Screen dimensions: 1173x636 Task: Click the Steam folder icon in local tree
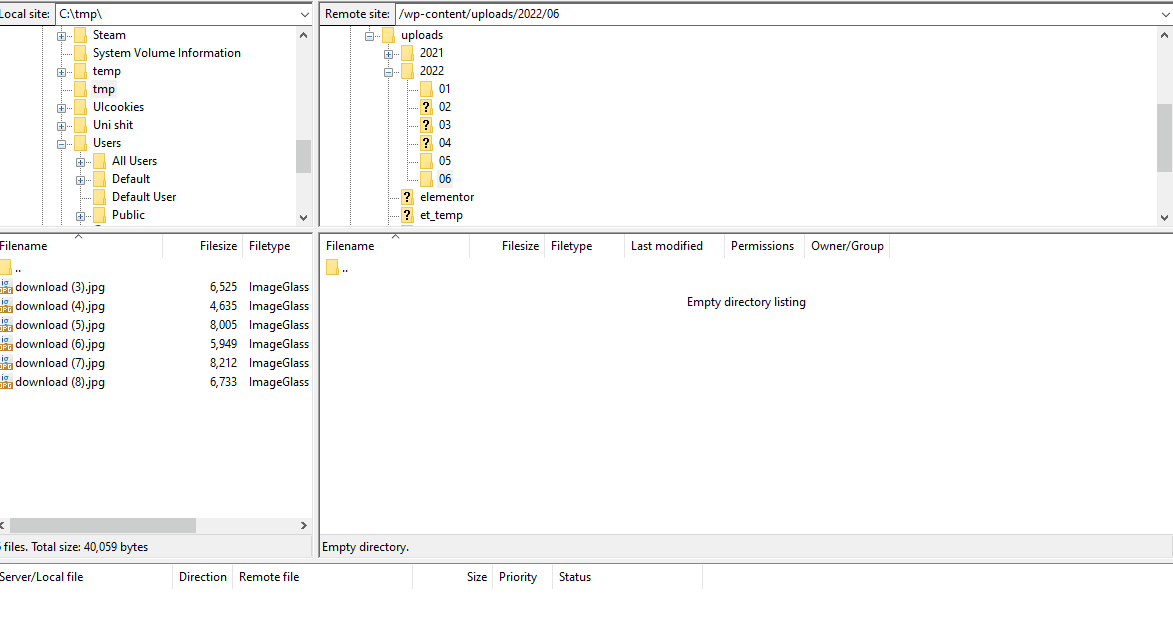coord(81,35)
